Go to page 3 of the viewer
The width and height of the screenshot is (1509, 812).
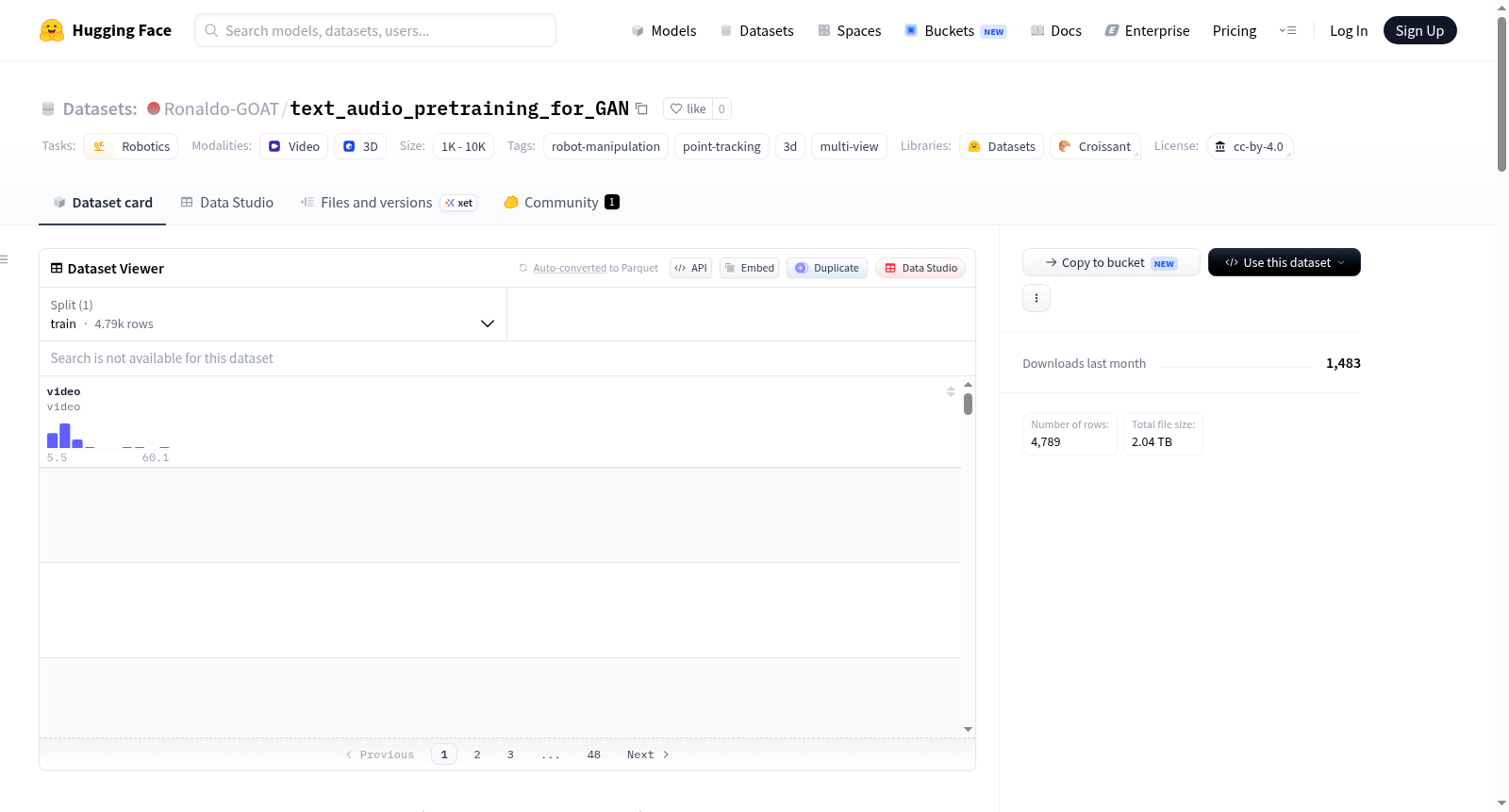click(510, 754)
